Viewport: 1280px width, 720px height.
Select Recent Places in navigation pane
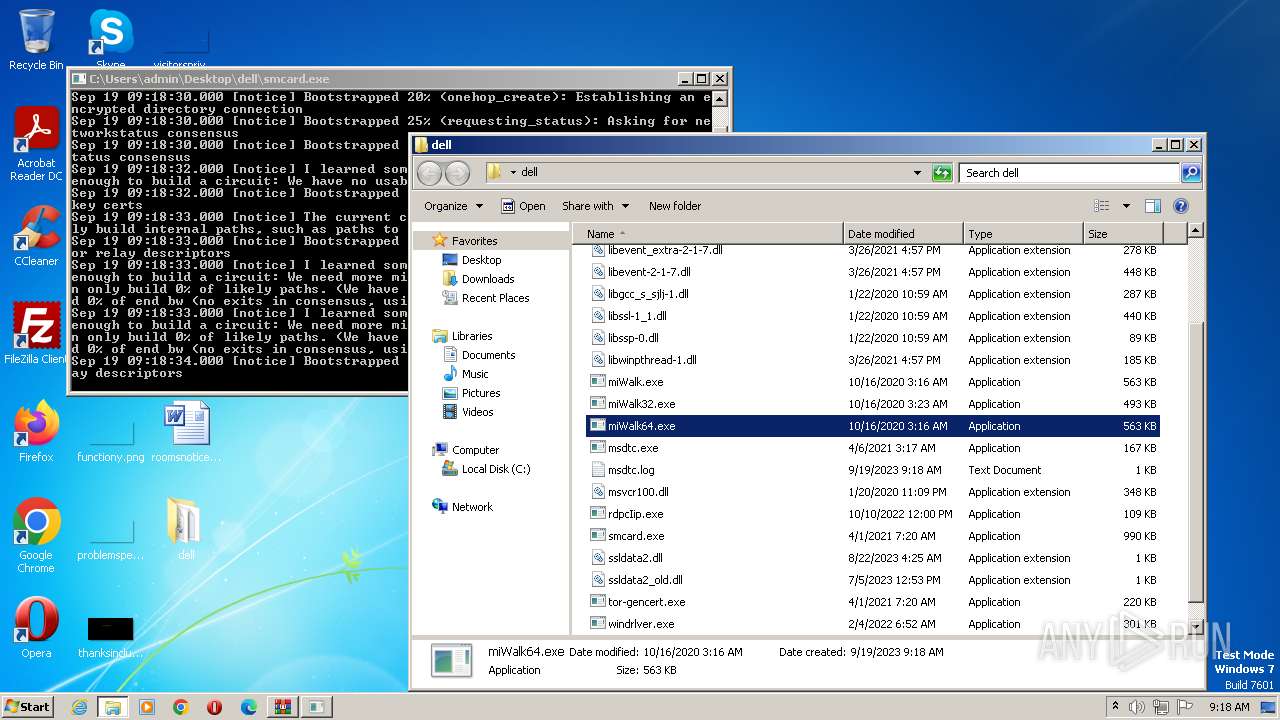pos(495,298)
